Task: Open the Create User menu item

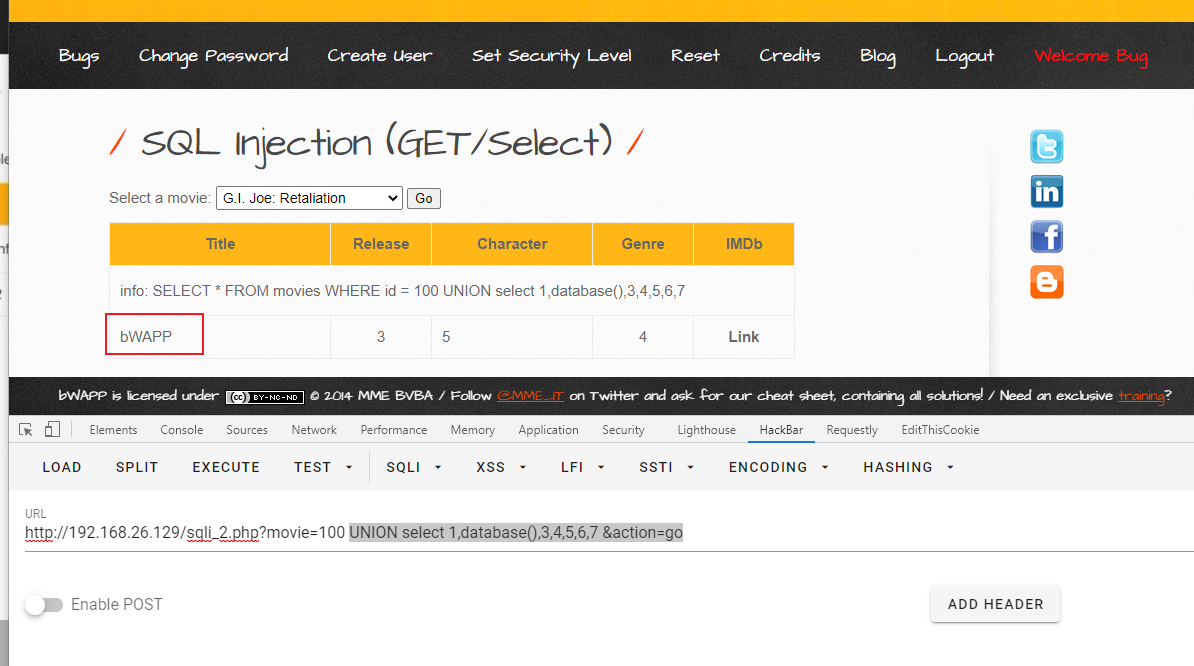Action: (379, 56)
